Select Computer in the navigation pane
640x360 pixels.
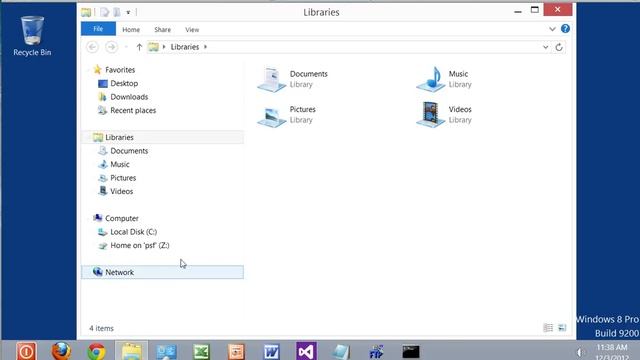tap(122, 218)
